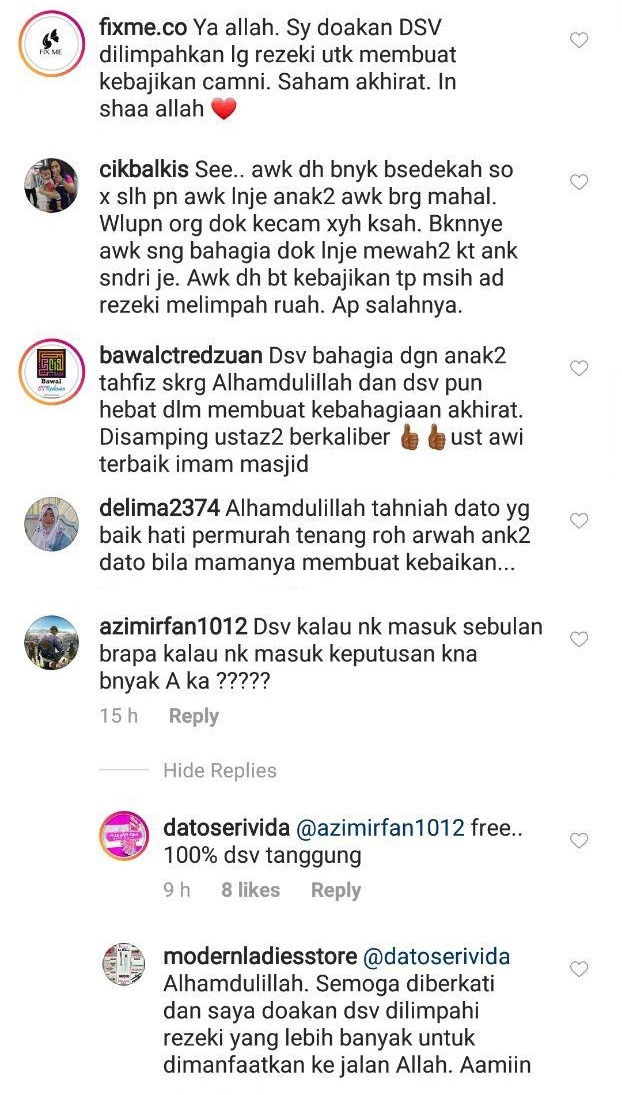Open the @datoserivida mention link
Screen dimensions: 622x1095
click(437, 957)
